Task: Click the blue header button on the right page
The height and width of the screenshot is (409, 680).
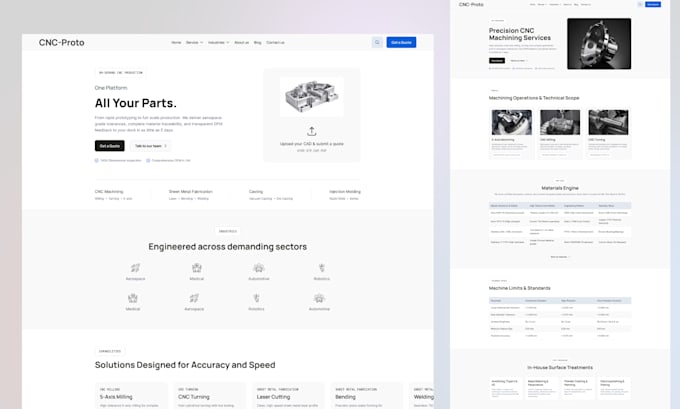Action: pyautogui.click(x=653, y=4)
